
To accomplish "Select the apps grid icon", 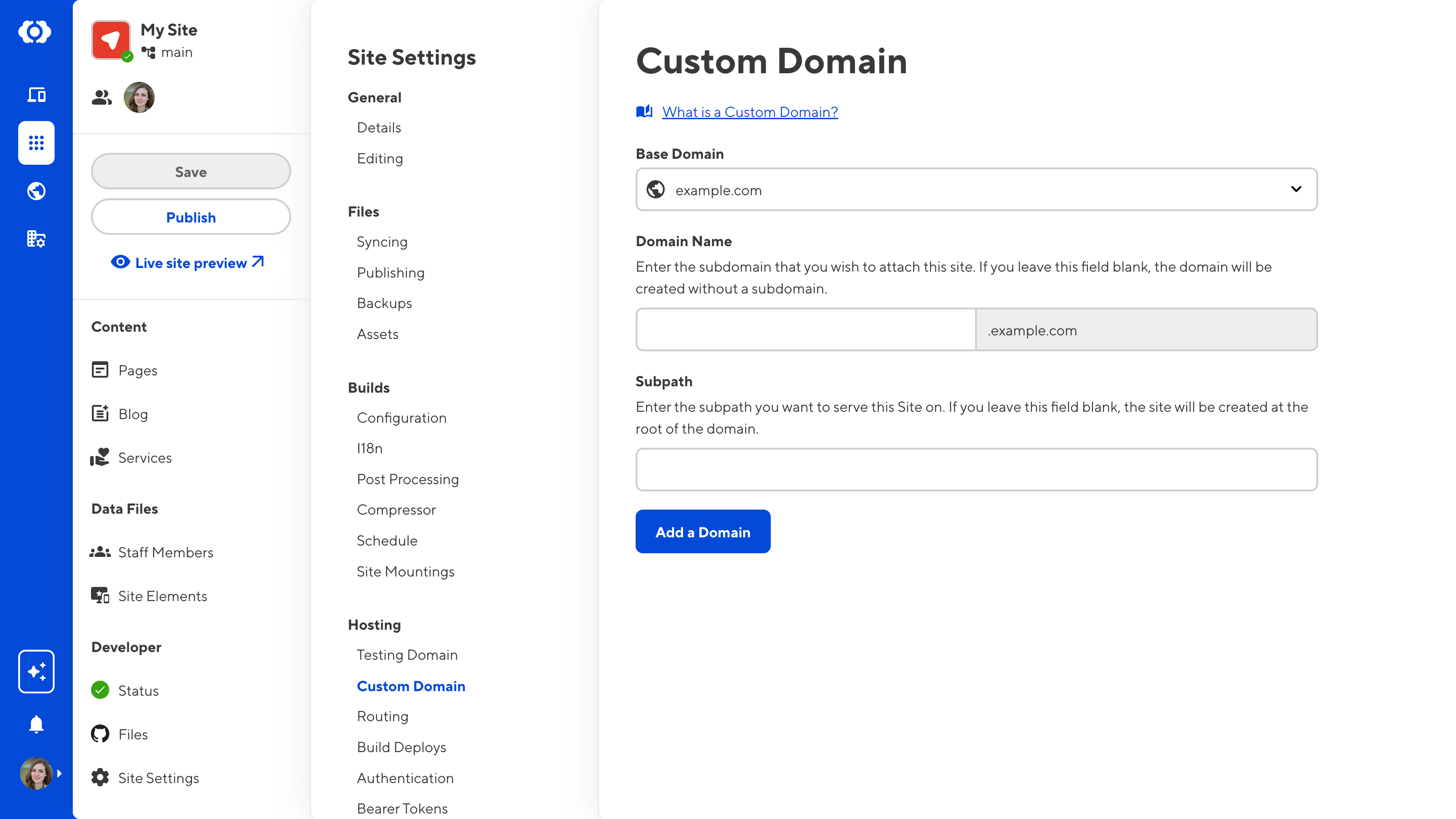I will [36, 143].
